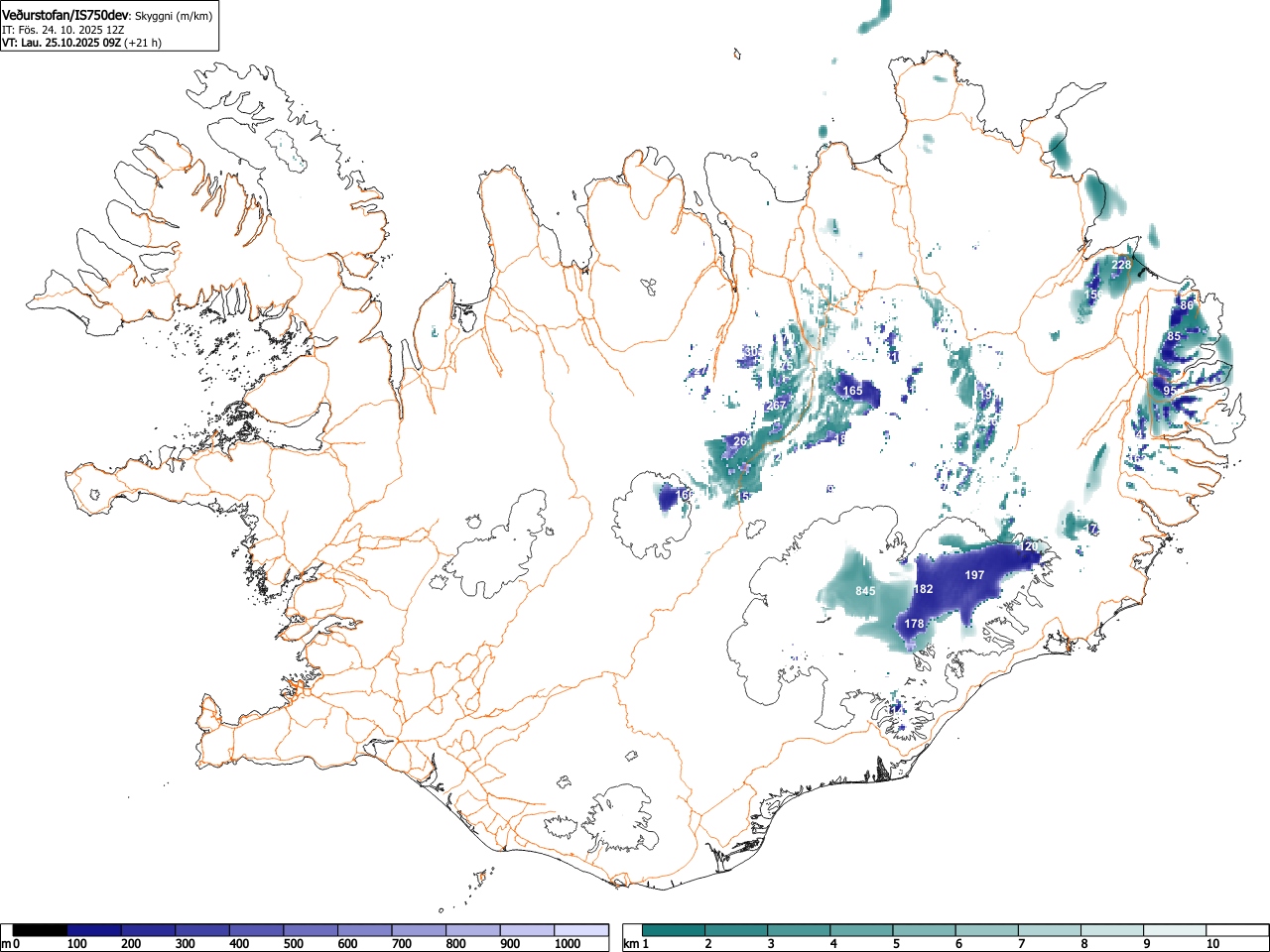Click the 300–400 m legend color segment

(x=202, y=930)
